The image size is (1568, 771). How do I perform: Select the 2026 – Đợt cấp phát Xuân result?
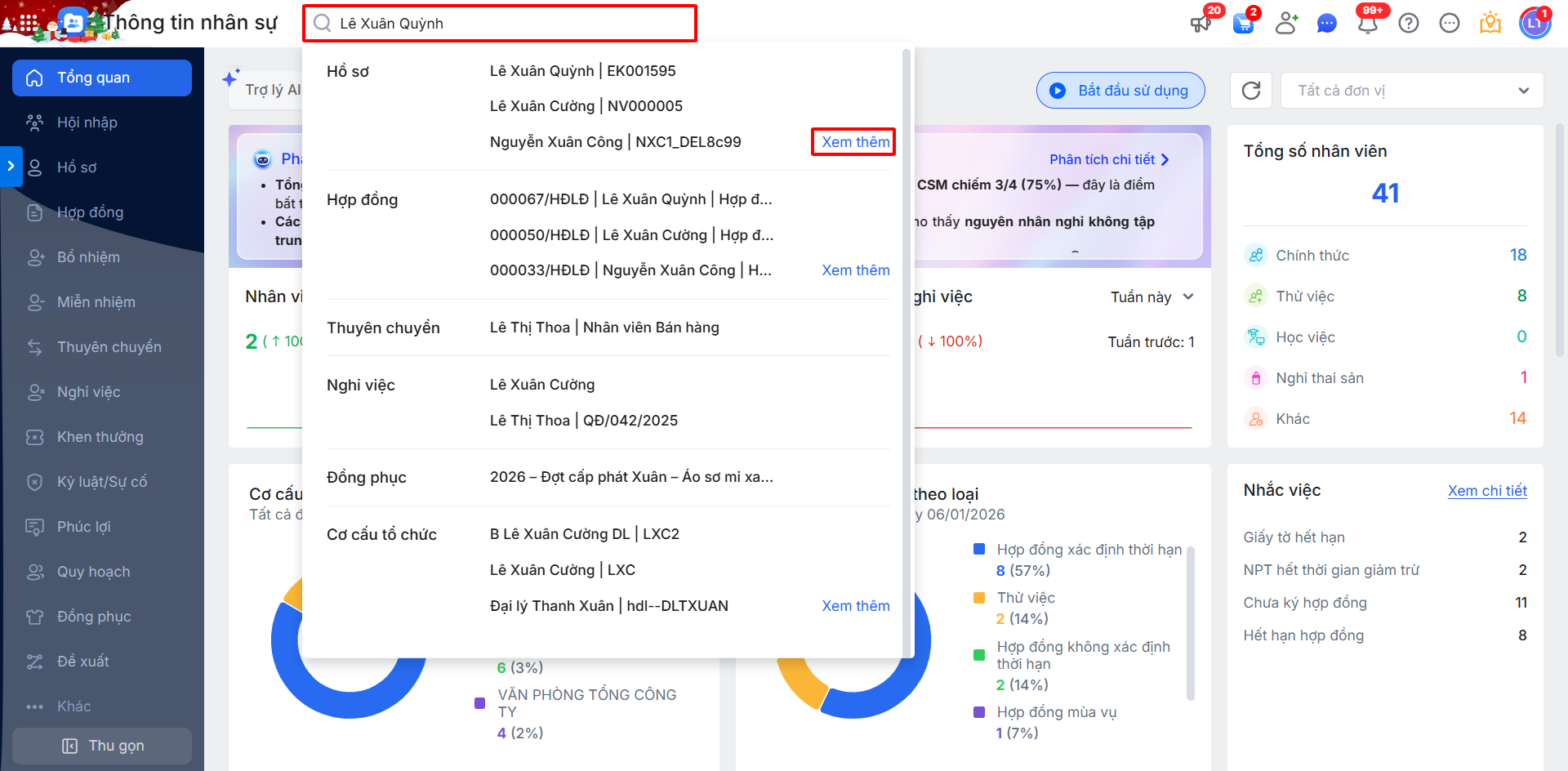(631, 477)
